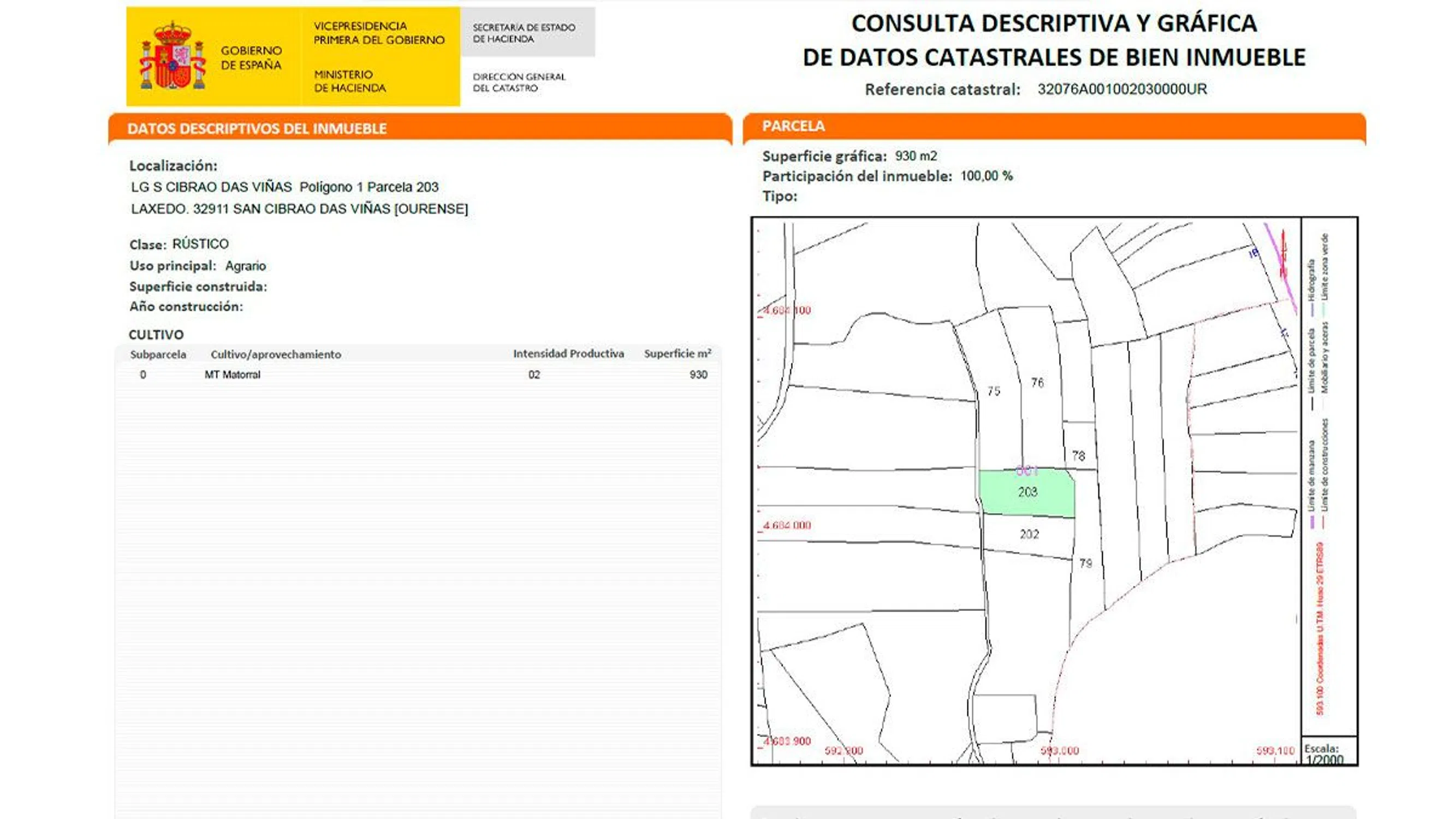Click the MT Matorral cultivo row
Viewport: 1456px width, 819px height.
233,375
